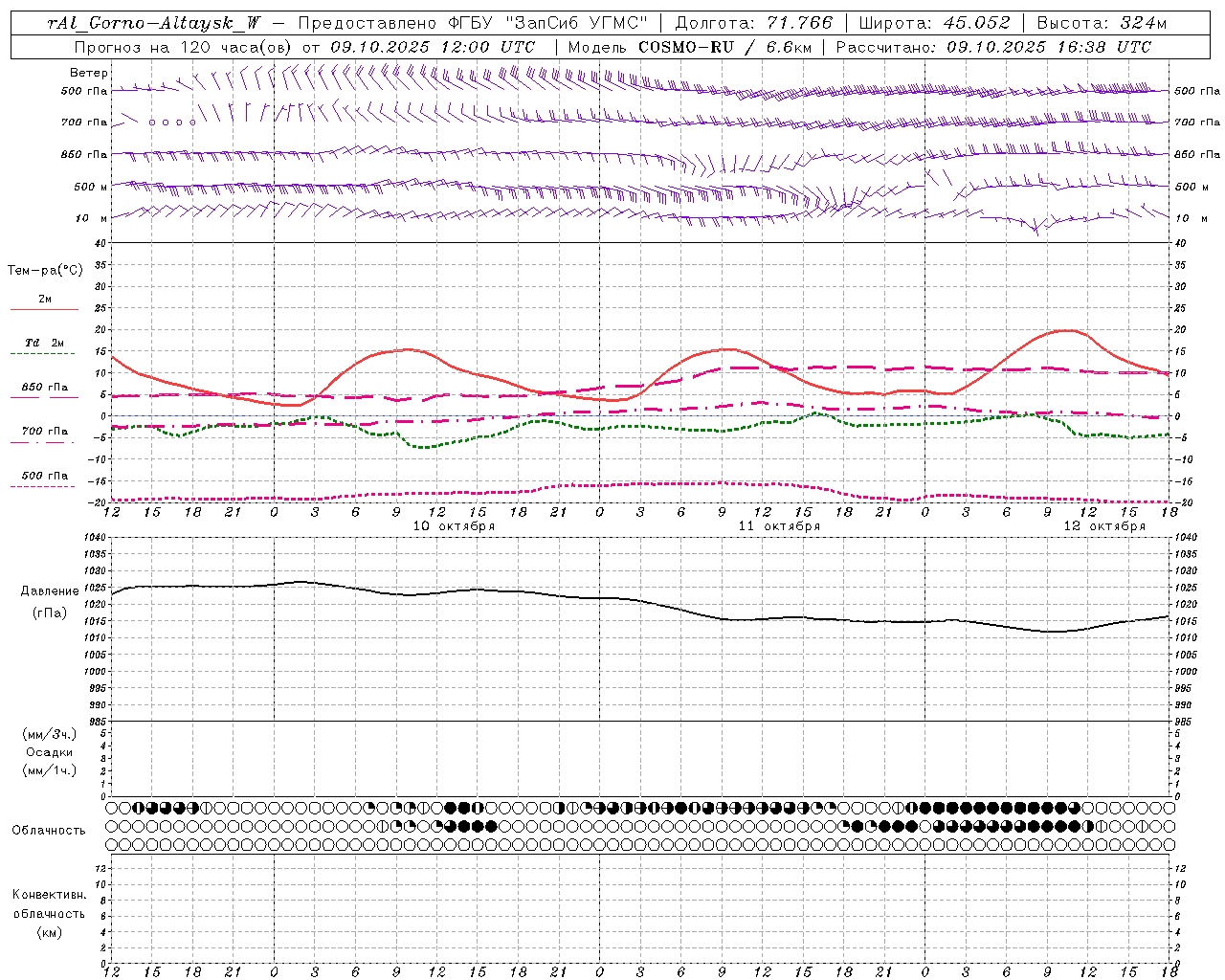Click the 10 октября date label
Screen dimensions: 1225x980
[x=455, y=526]
